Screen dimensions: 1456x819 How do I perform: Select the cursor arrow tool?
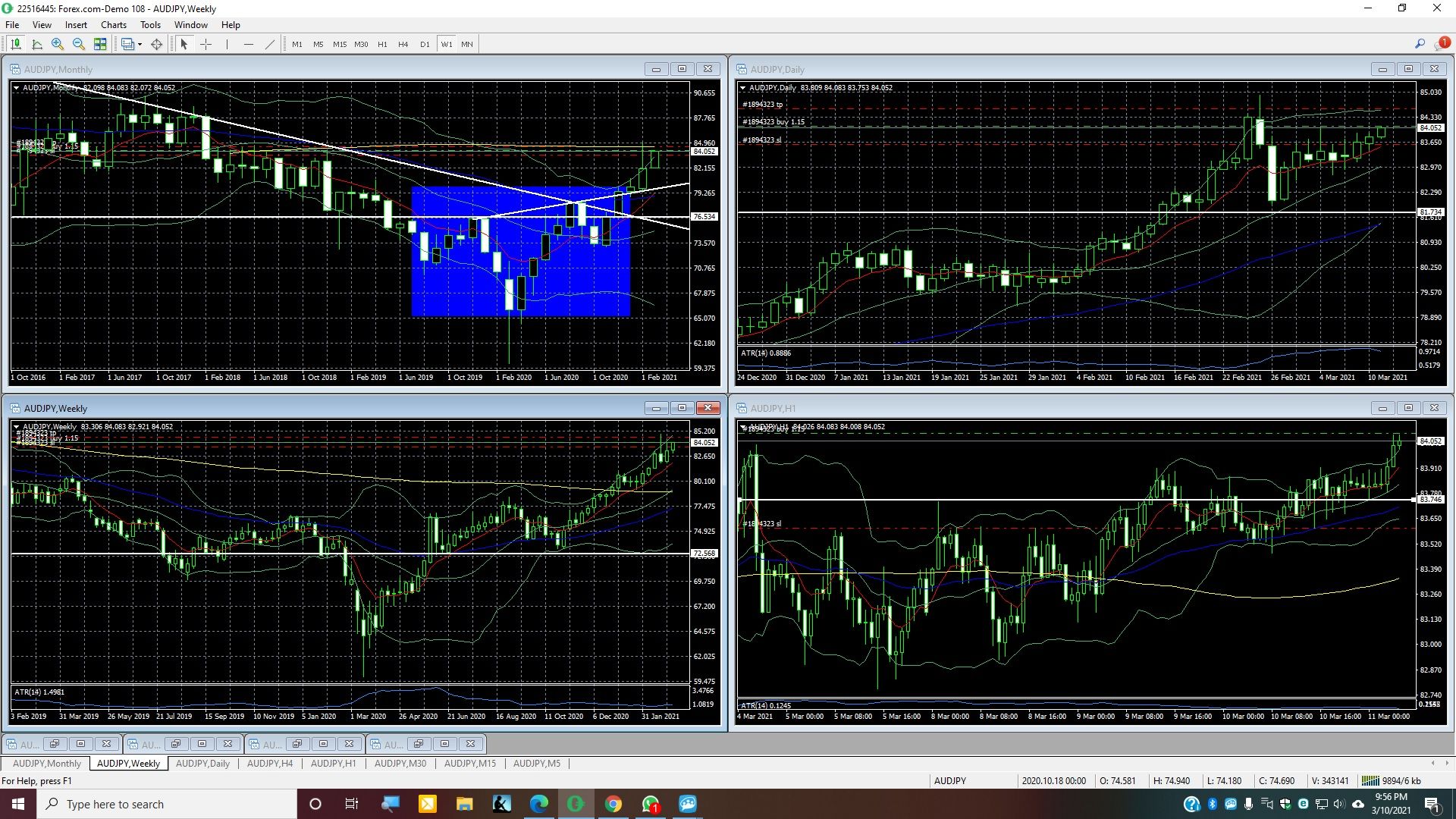[184, 44]
